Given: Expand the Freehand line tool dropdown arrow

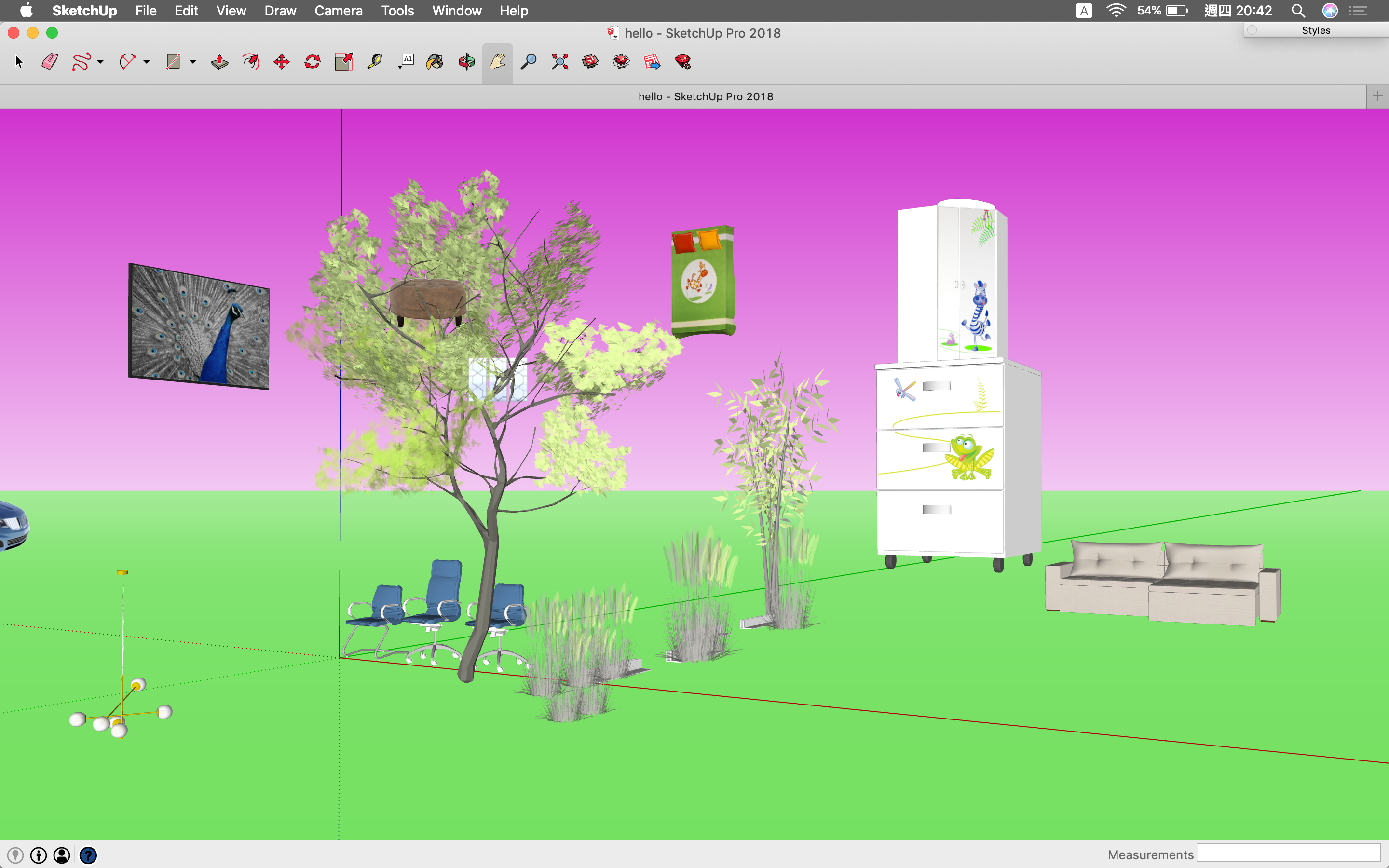Looking at the screenshot, I should click(100, 62).
